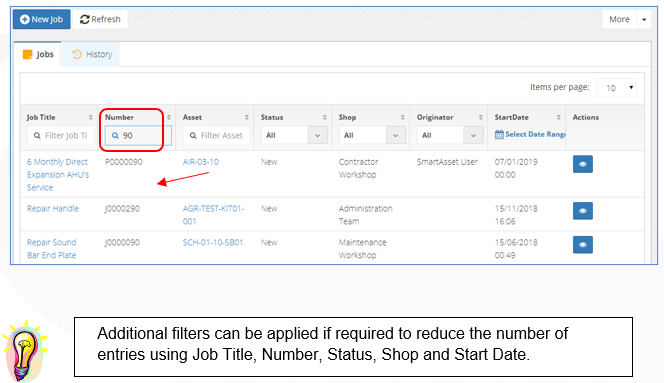Click Administration Team shop cell
Screen dimensions: 664x383
[x=365, y=215]
